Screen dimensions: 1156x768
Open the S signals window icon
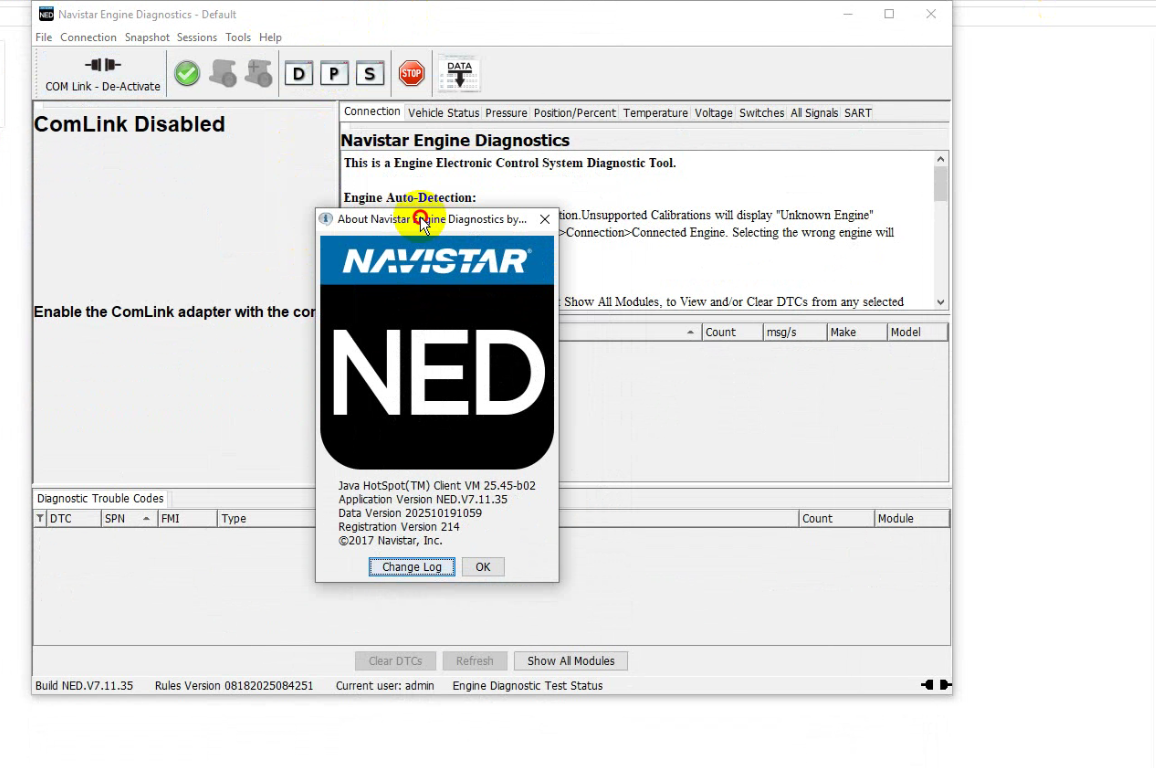click(x=370, y=72)
